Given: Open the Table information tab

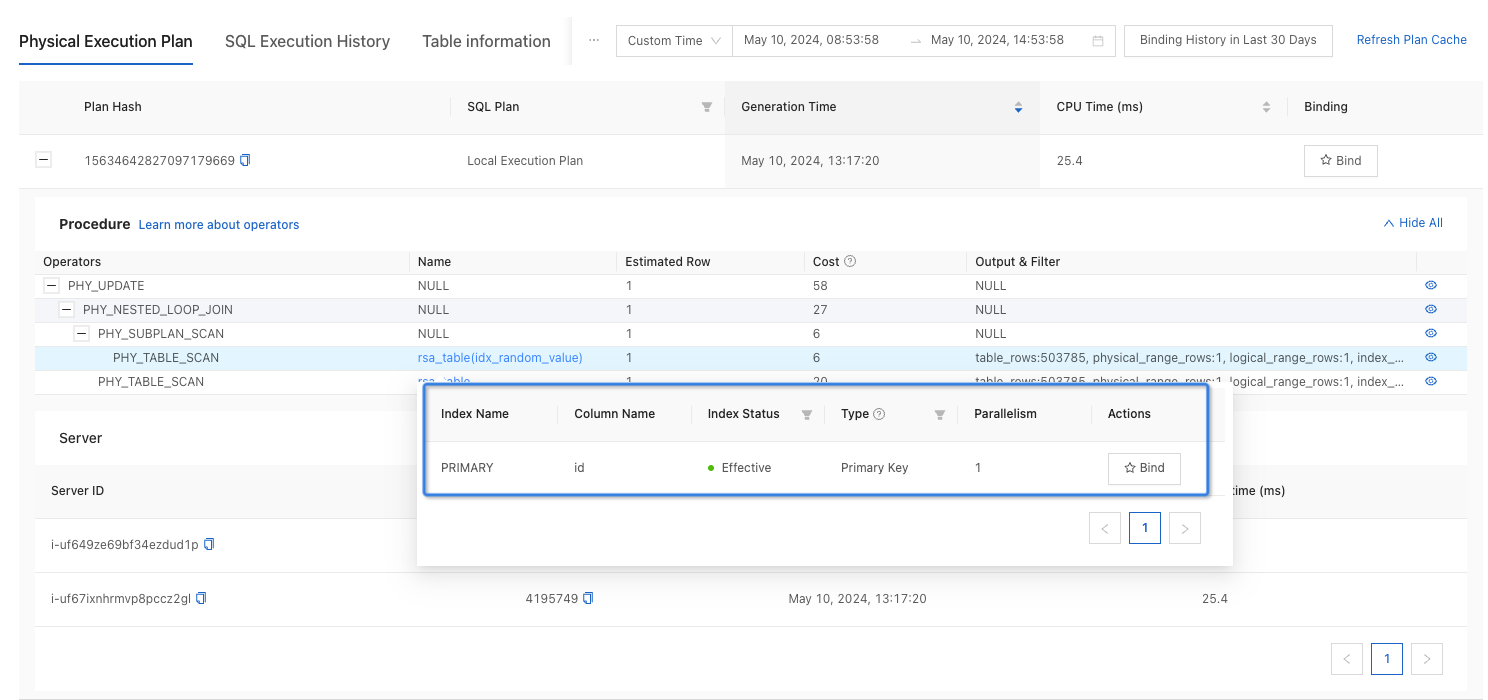Looking at the screenshot, I should pos(486,42).
